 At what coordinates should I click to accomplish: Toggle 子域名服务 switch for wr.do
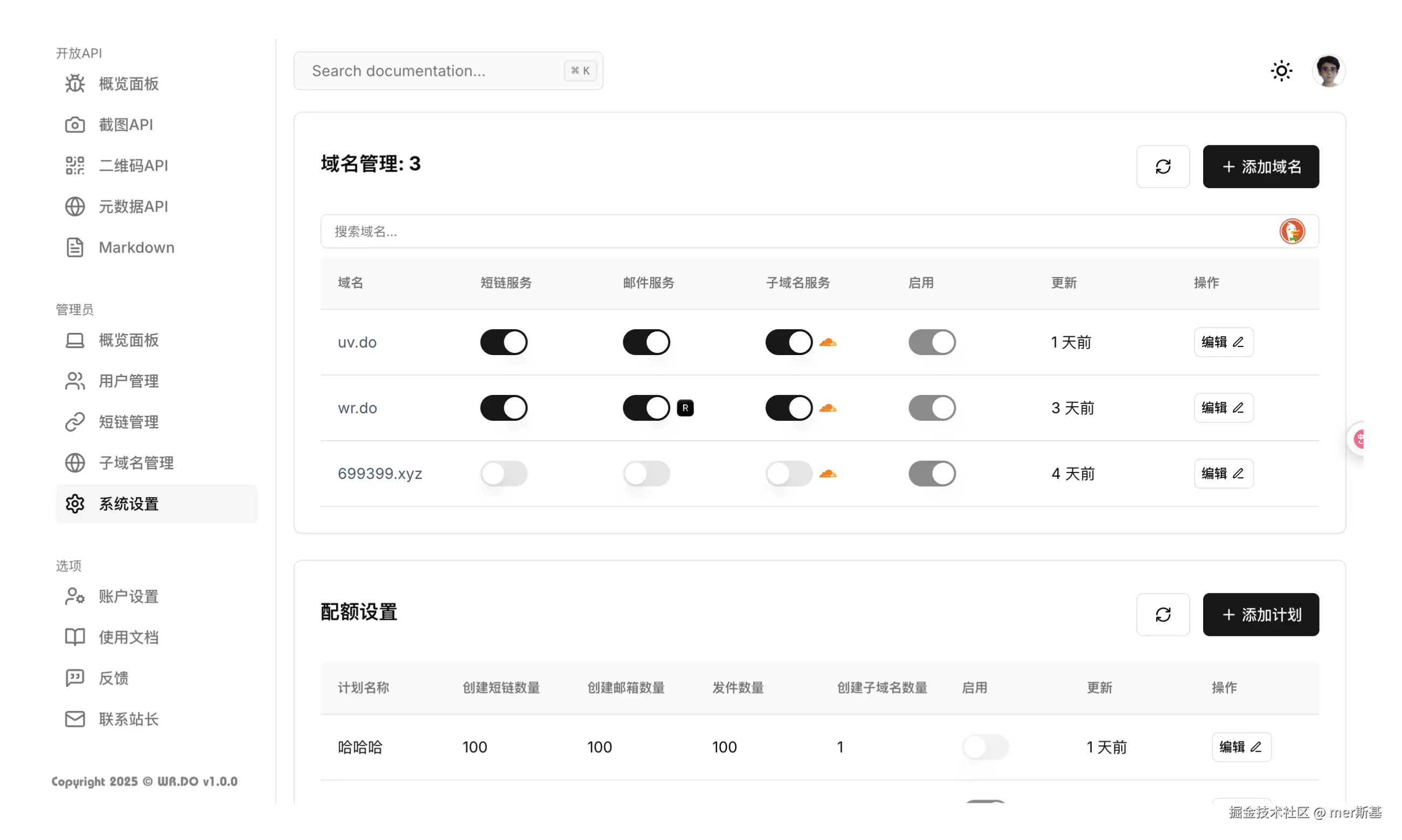click(788, 408)
